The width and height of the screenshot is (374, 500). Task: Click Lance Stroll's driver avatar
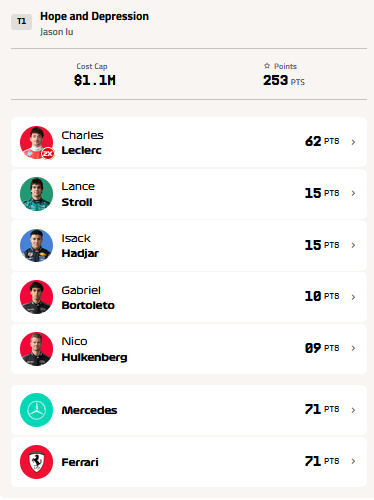37,194
